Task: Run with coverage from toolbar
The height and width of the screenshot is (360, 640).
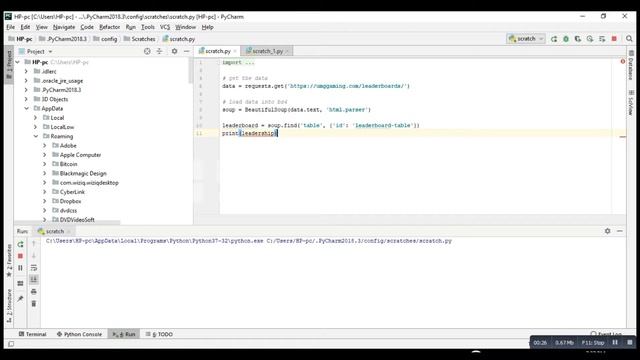Action: [578, 39]
